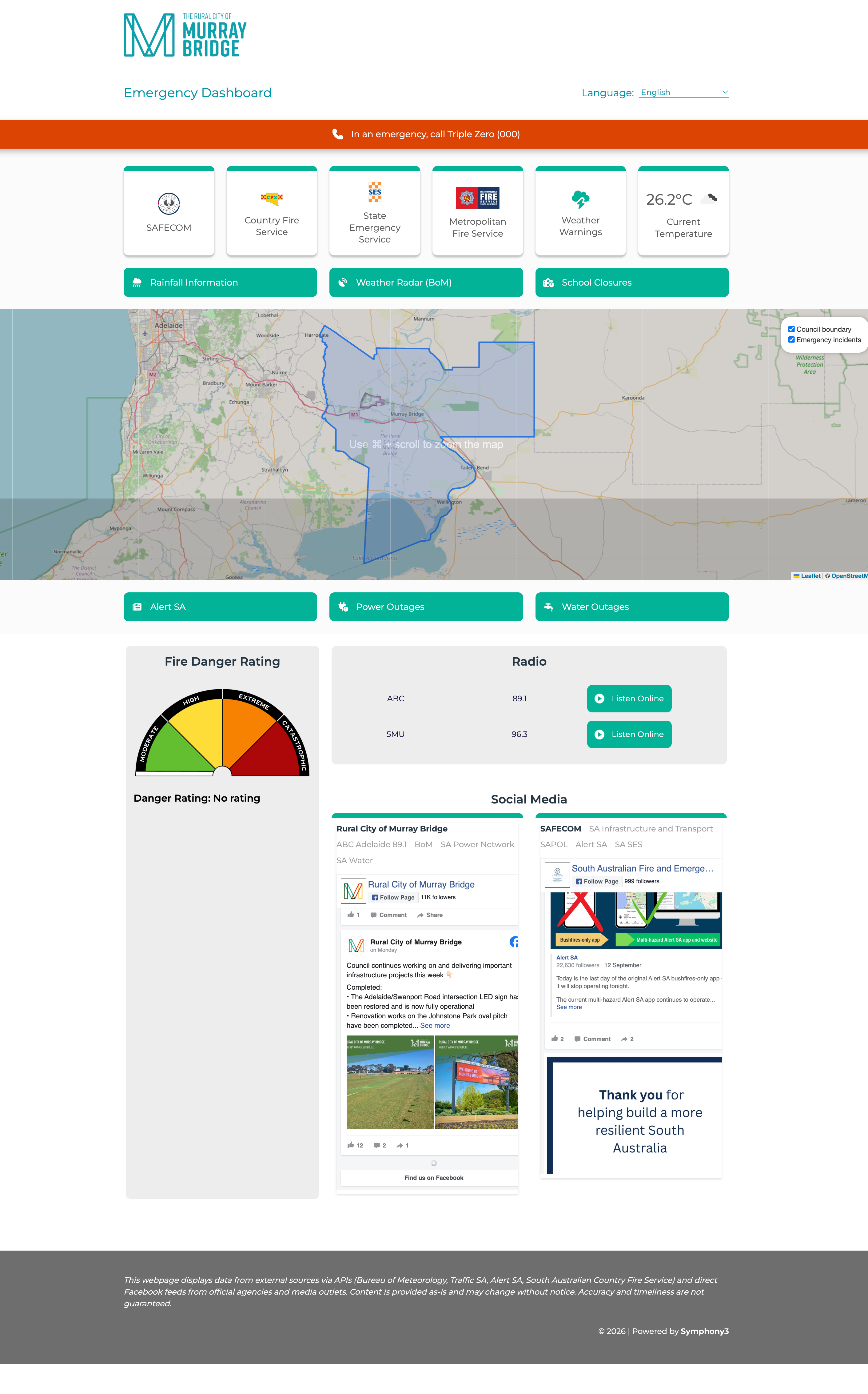Image resolution: width=868 pixels, height=1394 pixels.
Task: Switch to ABC Adelaide 89.1 feed tab
Action: [x=371, y=844]
